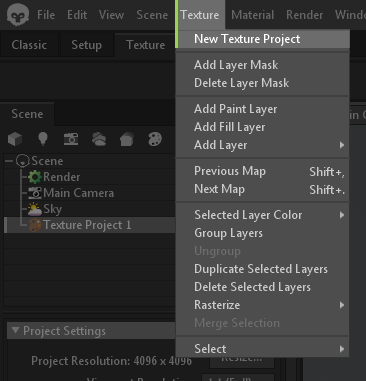
Task: Select the Render item in scene tree
Action: [61, 177]
